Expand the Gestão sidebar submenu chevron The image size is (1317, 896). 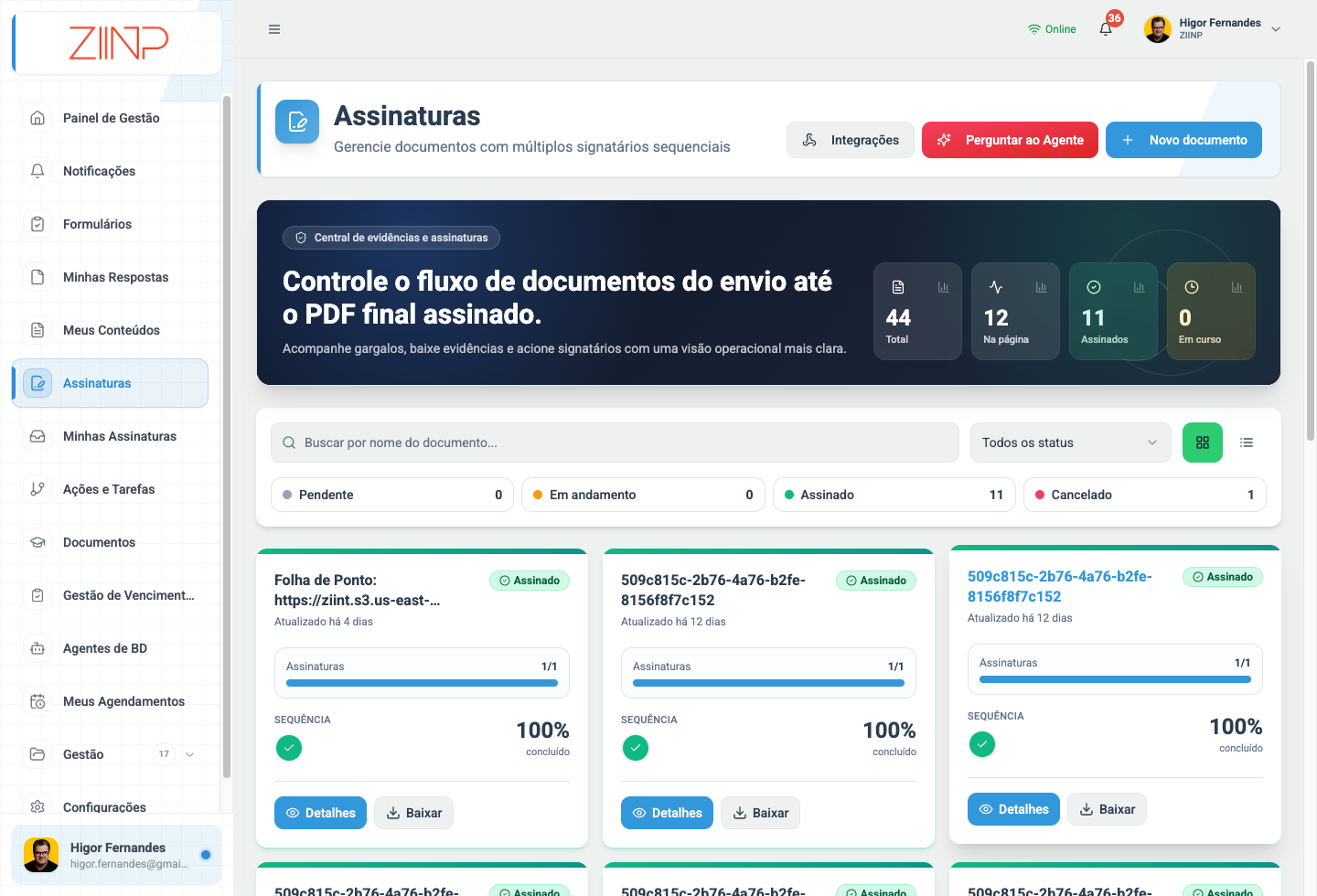click(189, 754)
